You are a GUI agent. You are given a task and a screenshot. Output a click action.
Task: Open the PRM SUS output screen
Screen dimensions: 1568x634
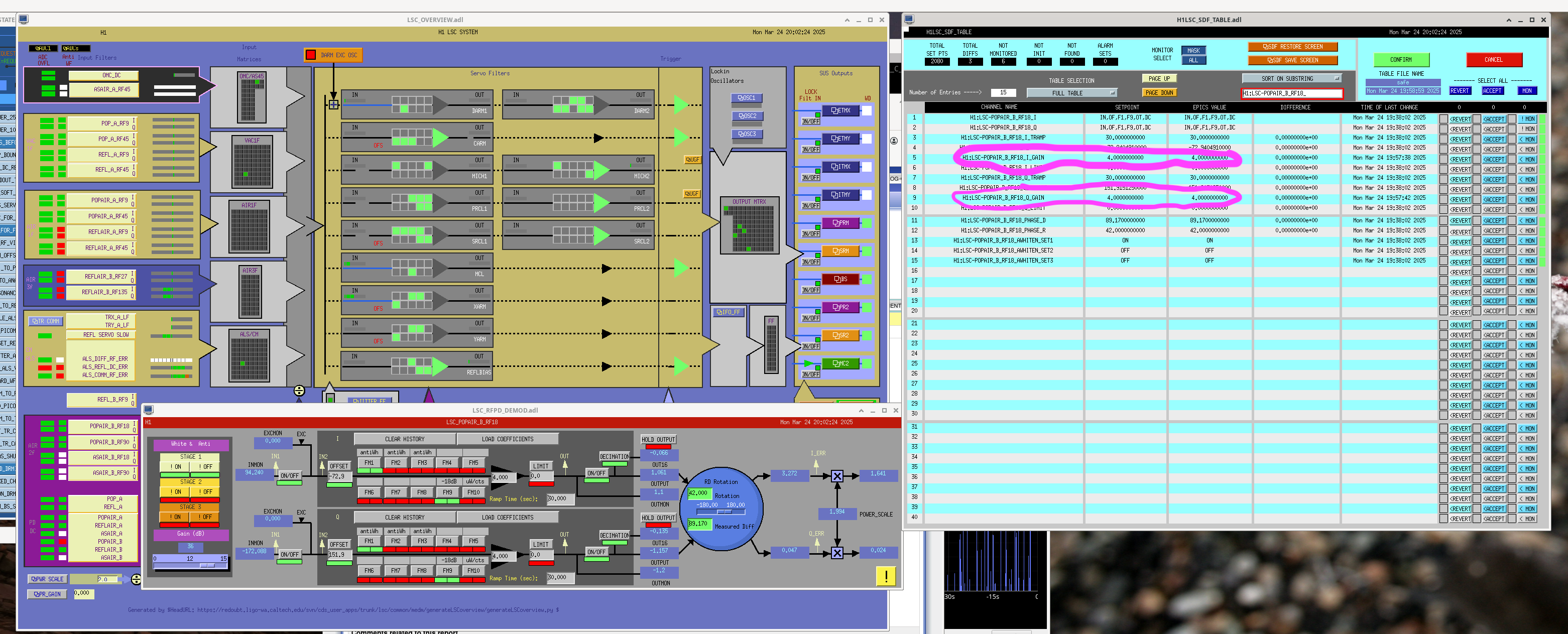[840, 223]
